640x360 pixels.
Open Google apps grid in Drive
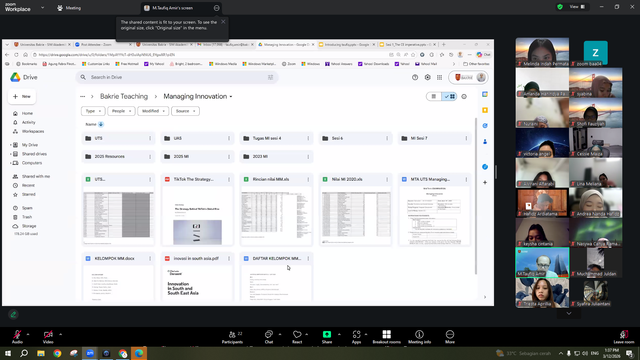coord(440,77)
